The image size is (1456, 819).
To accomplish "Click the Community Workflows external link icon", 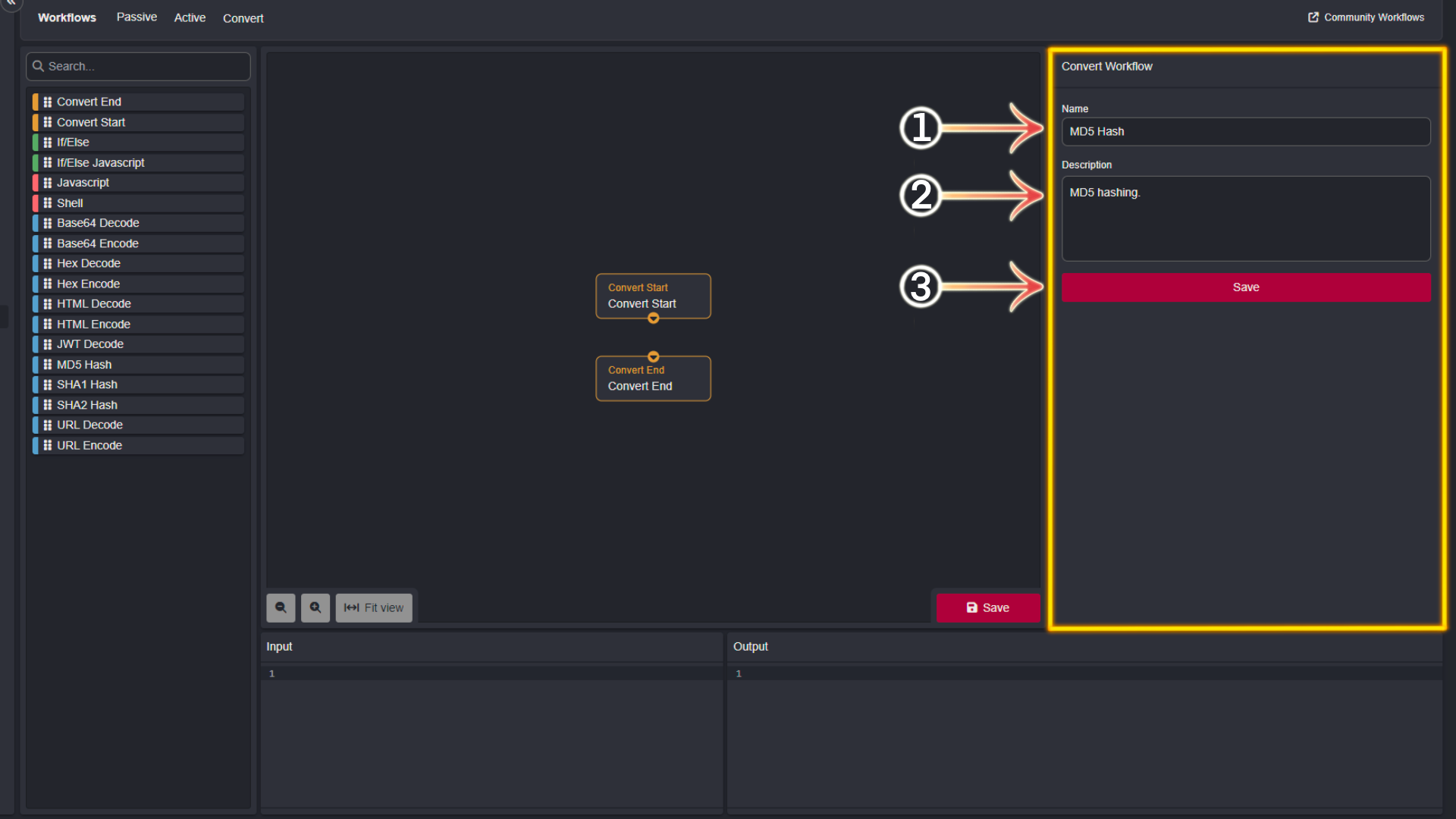I will 1313,17.
